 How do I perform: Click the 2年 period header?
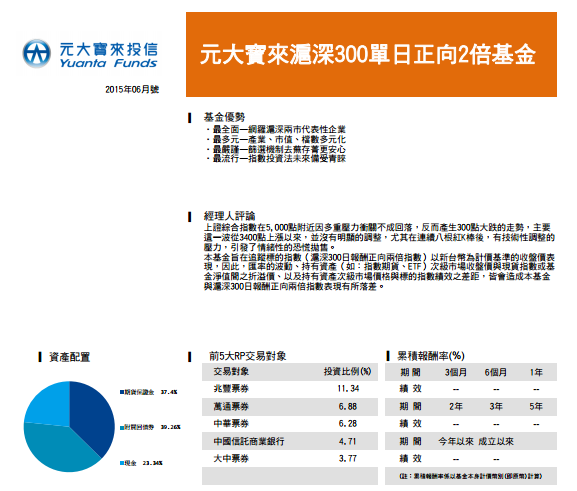pyautogui.click(x=456, y=406)
